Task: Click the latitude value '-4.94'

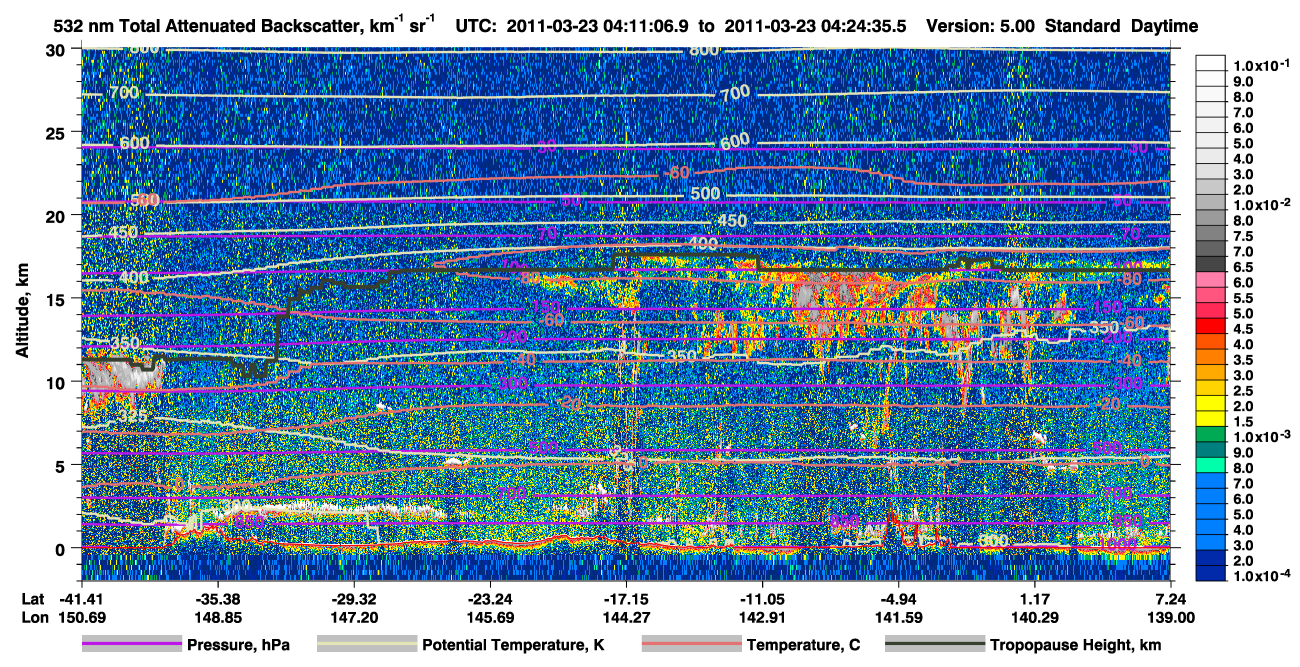Action: click(898, 599)
